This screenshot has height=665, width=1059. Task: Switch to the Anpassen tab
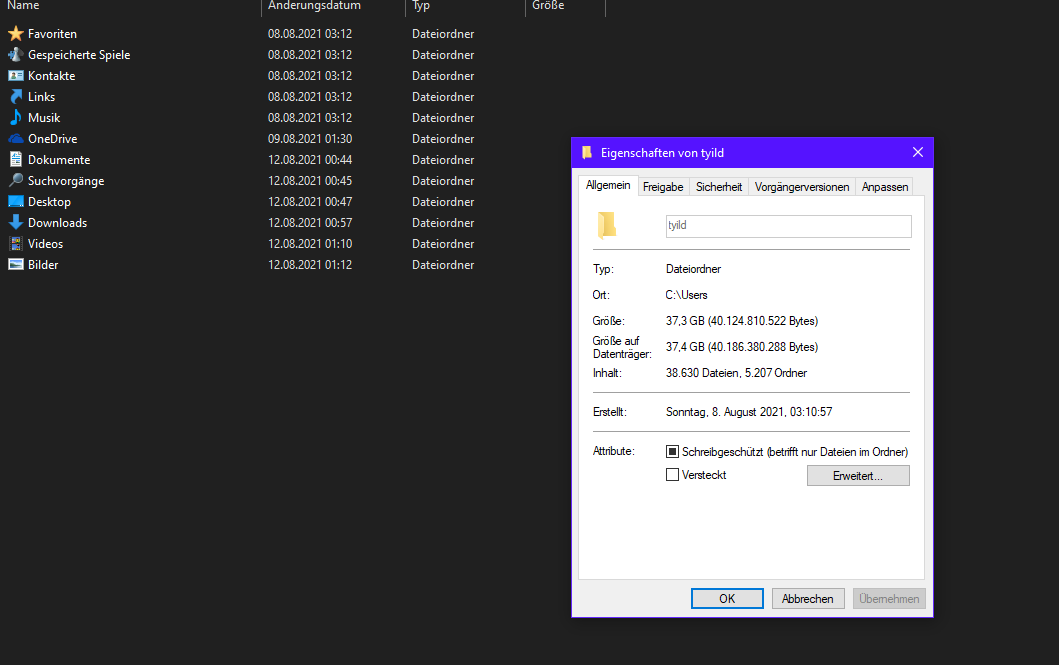pos(885,187)
